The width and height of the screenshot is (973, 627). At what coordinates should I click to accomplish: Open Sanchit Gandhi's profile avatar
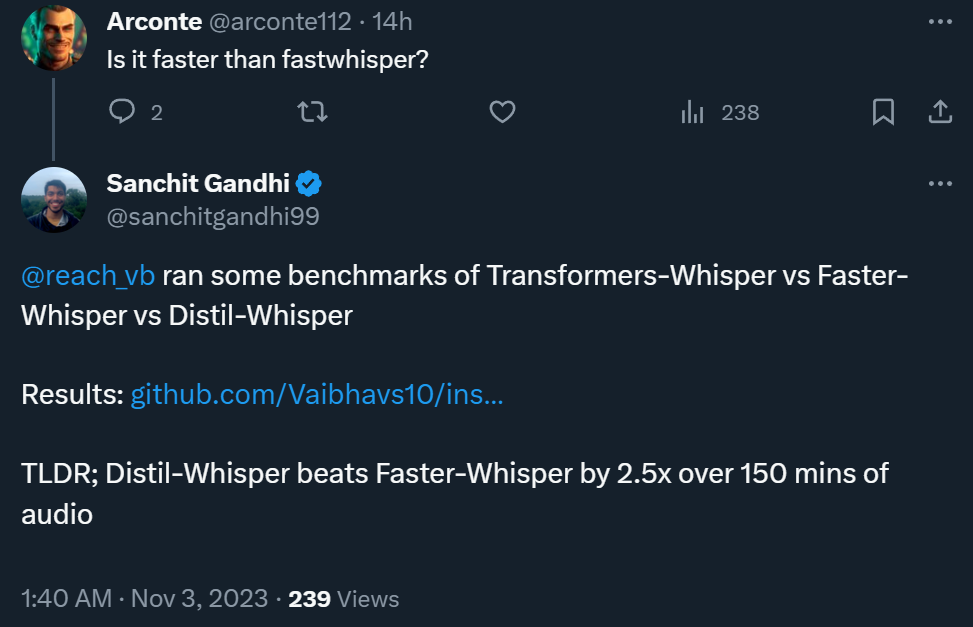[x=53, y=200]
